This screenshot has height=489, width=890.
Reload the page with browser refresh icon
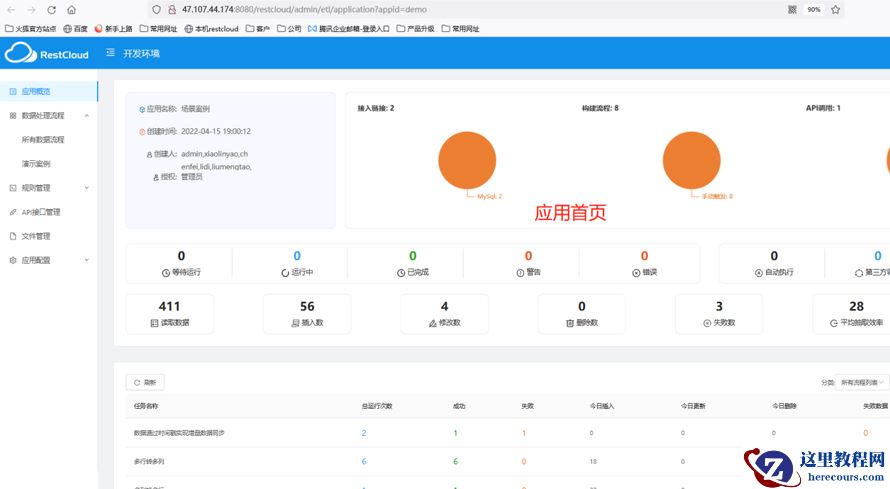pos(51,9)
